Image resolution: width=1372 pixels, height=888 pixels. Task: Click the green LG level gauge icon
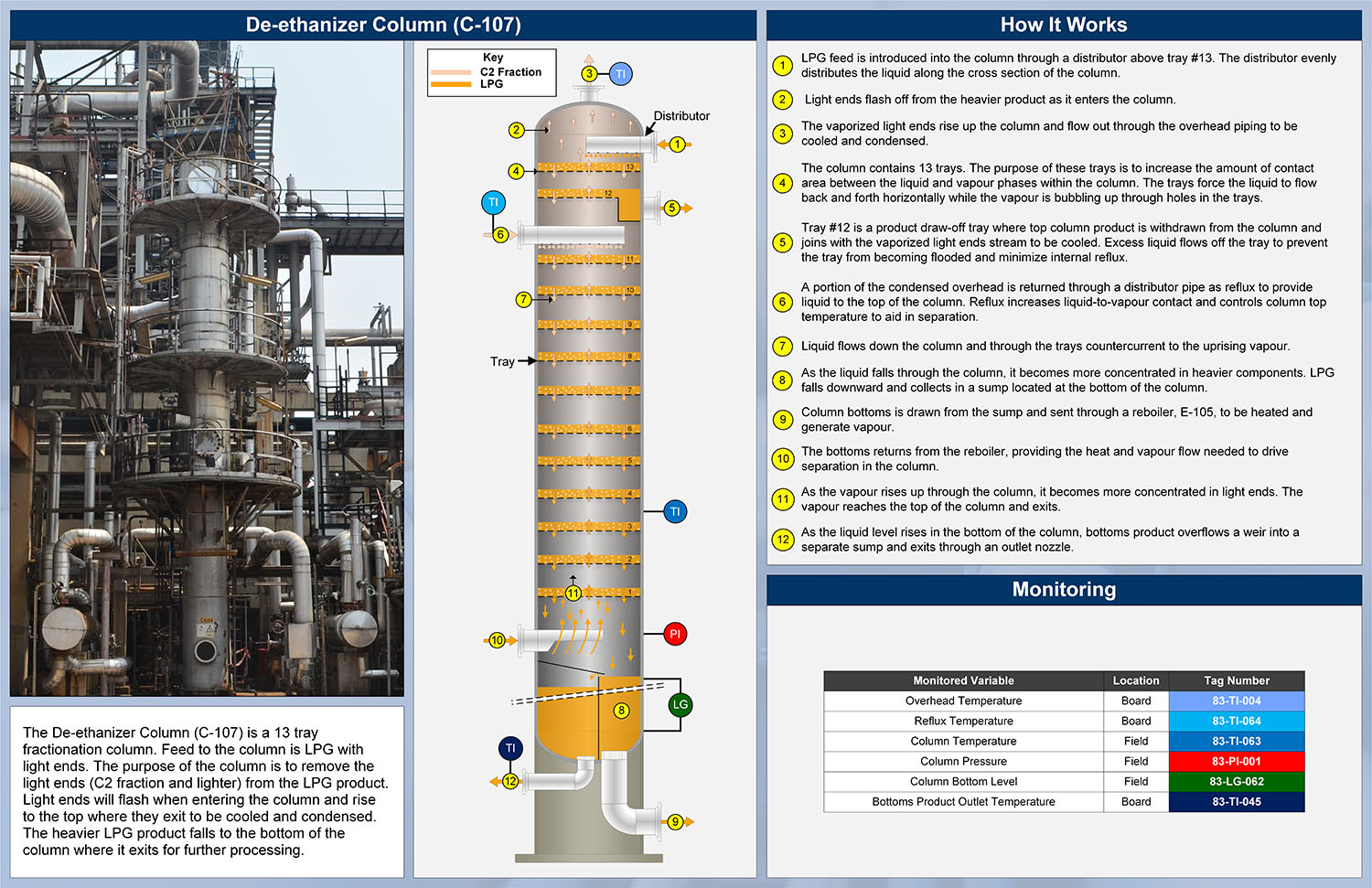pos(680,704)
